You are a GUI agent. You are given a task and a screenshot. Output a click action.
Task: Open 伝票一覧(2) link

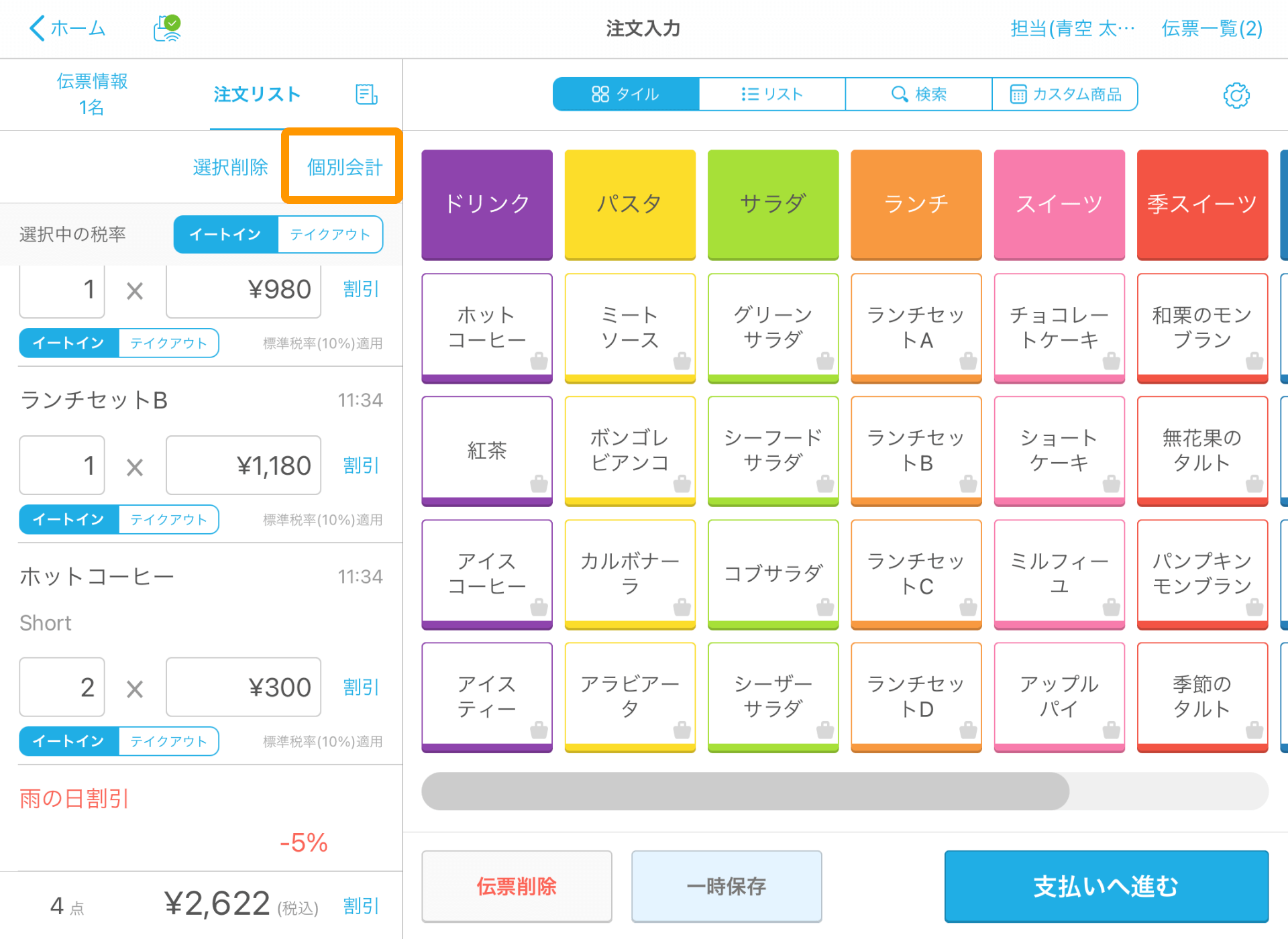click(x=1212, y=28)
